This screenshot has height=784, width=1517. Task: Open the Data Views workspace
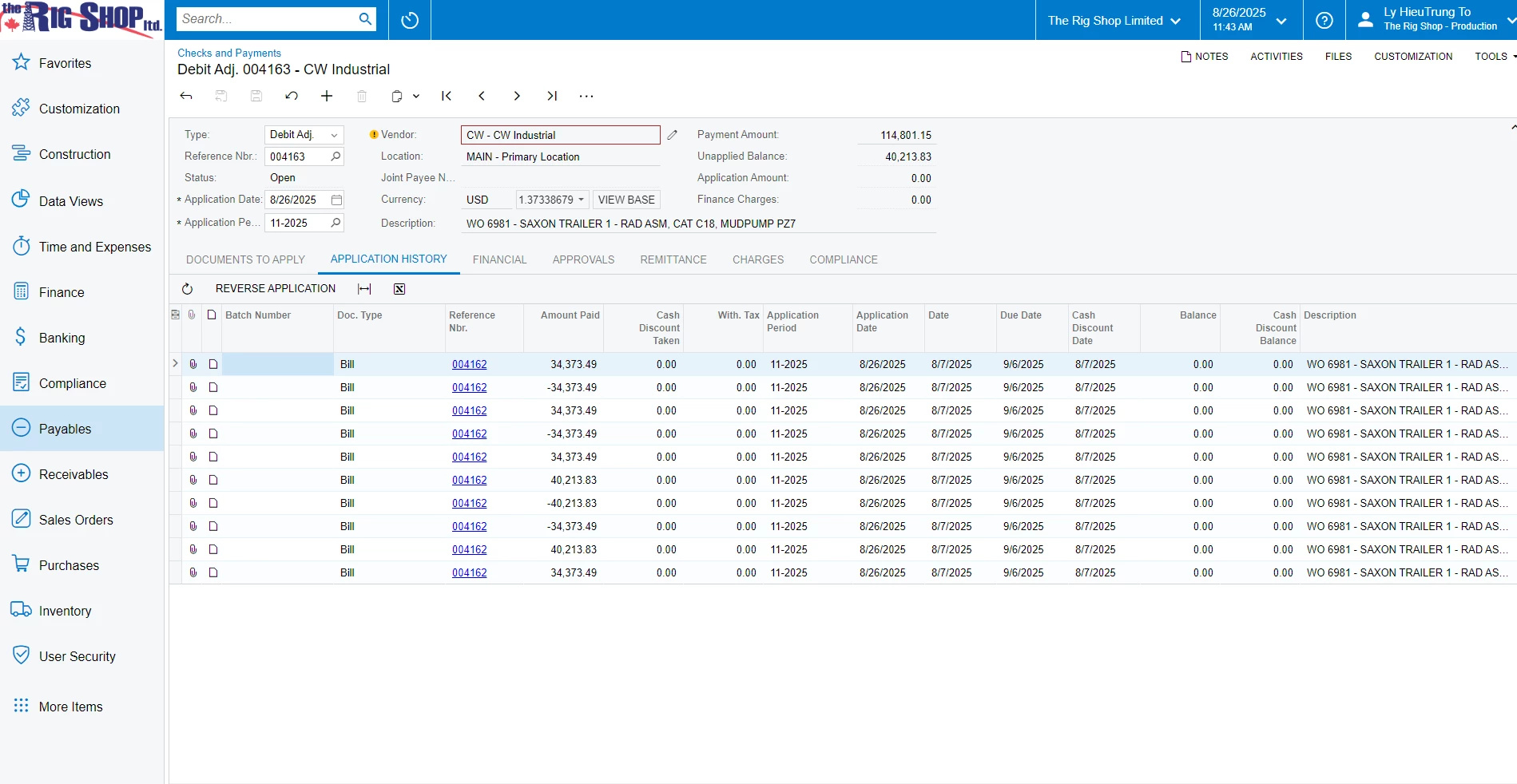point(81,201)
